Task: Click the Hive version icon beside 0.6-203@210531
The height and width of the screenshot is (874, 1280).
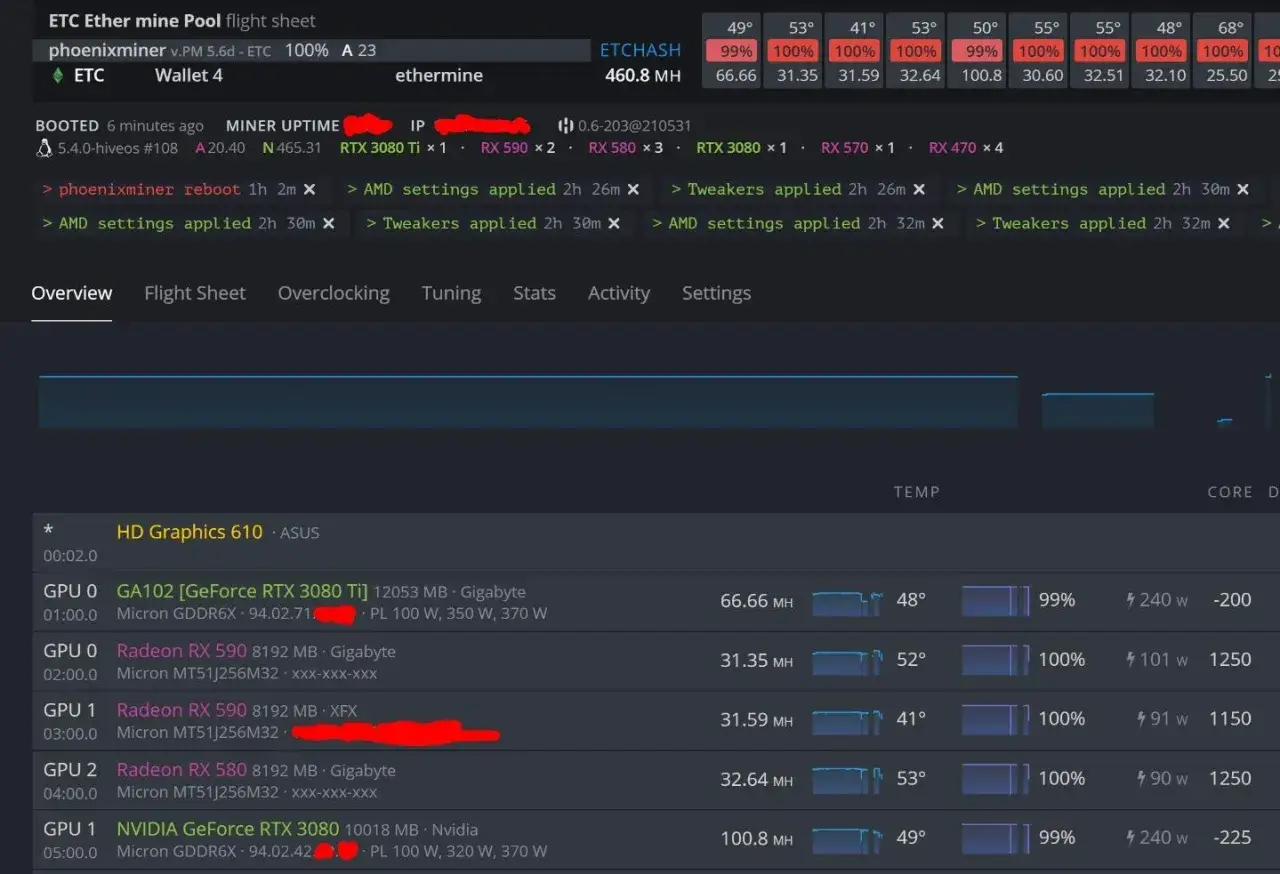Action: tap(566, 126)
